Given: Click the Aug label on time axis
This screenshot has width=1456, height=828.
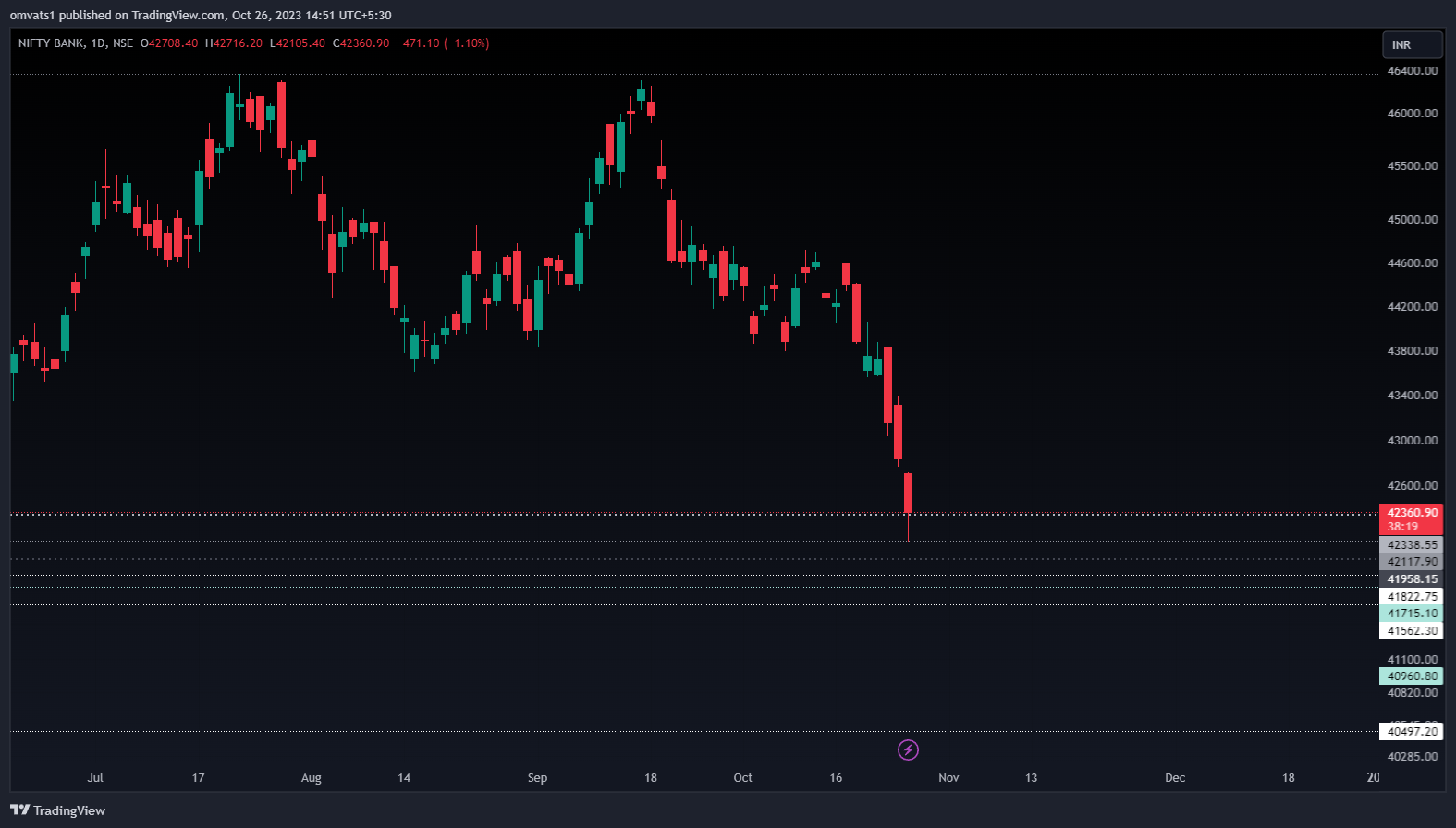Looking at the screenshot, I should [312, 777].
